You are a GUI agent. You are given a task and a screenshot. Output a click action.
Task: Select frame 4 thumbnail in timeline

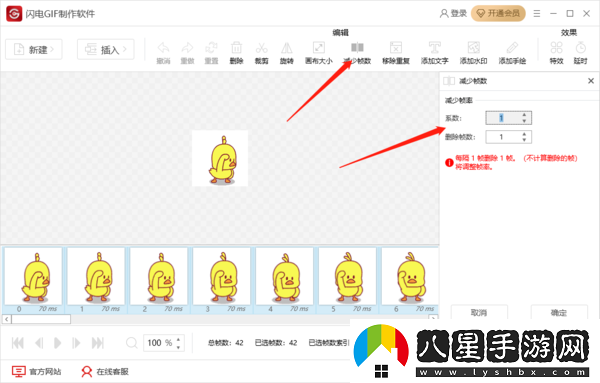pos(284,280)
